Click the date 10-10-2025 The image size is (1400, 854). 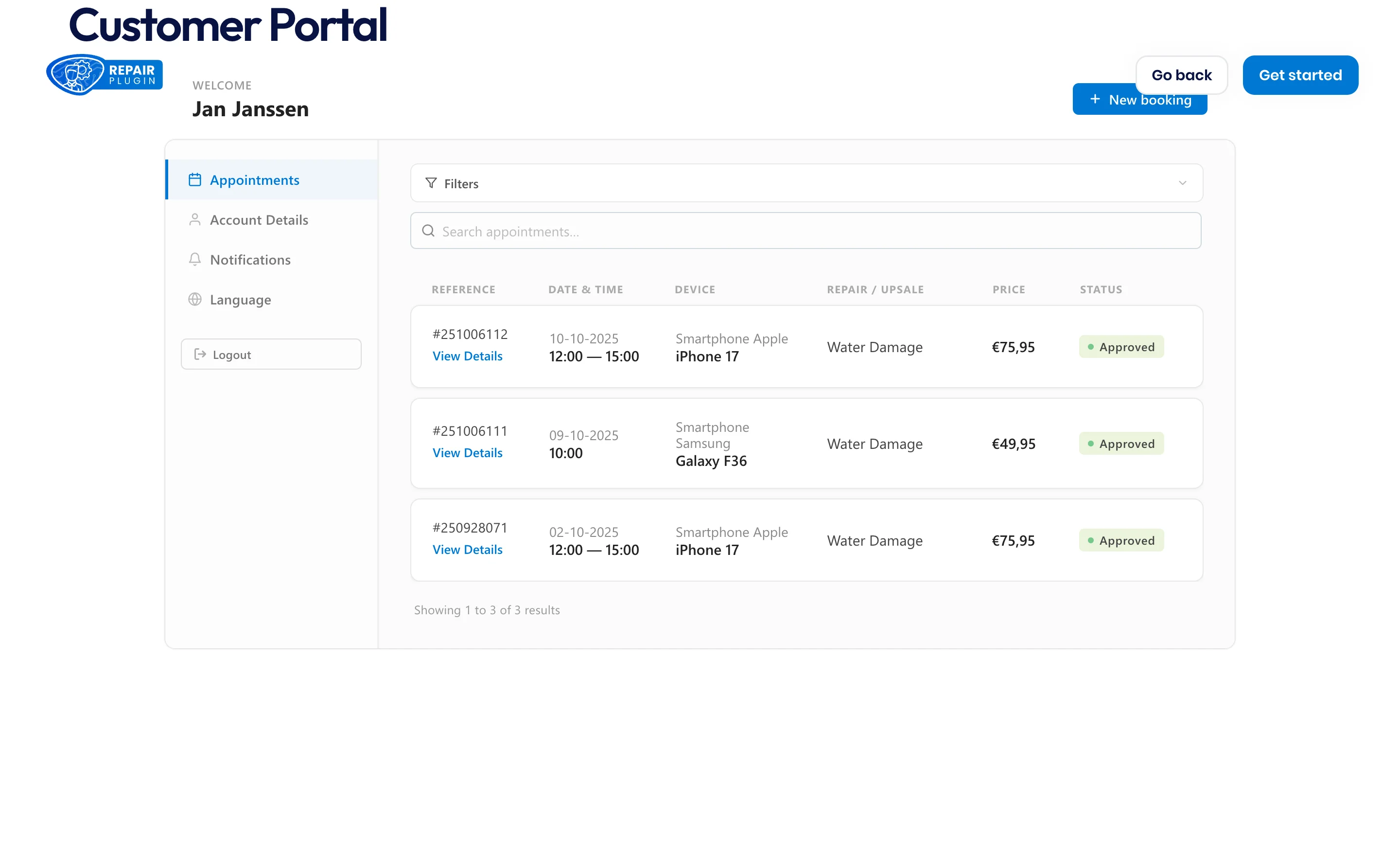(x=583, y=338)
